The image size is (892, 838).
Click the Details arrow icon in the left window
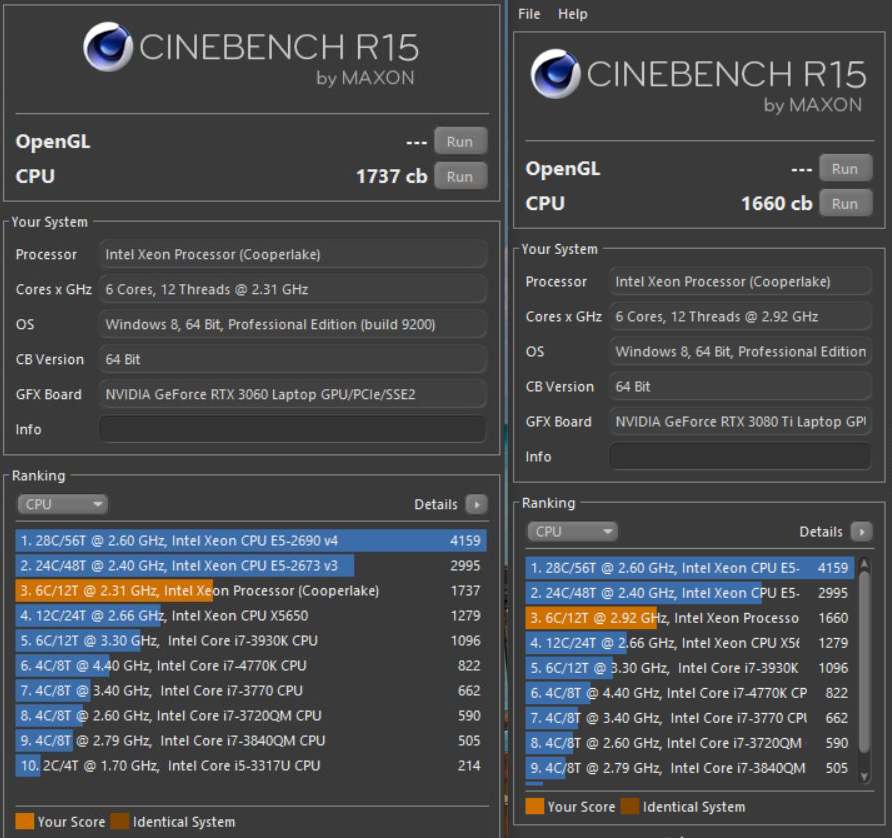[476, 505]
